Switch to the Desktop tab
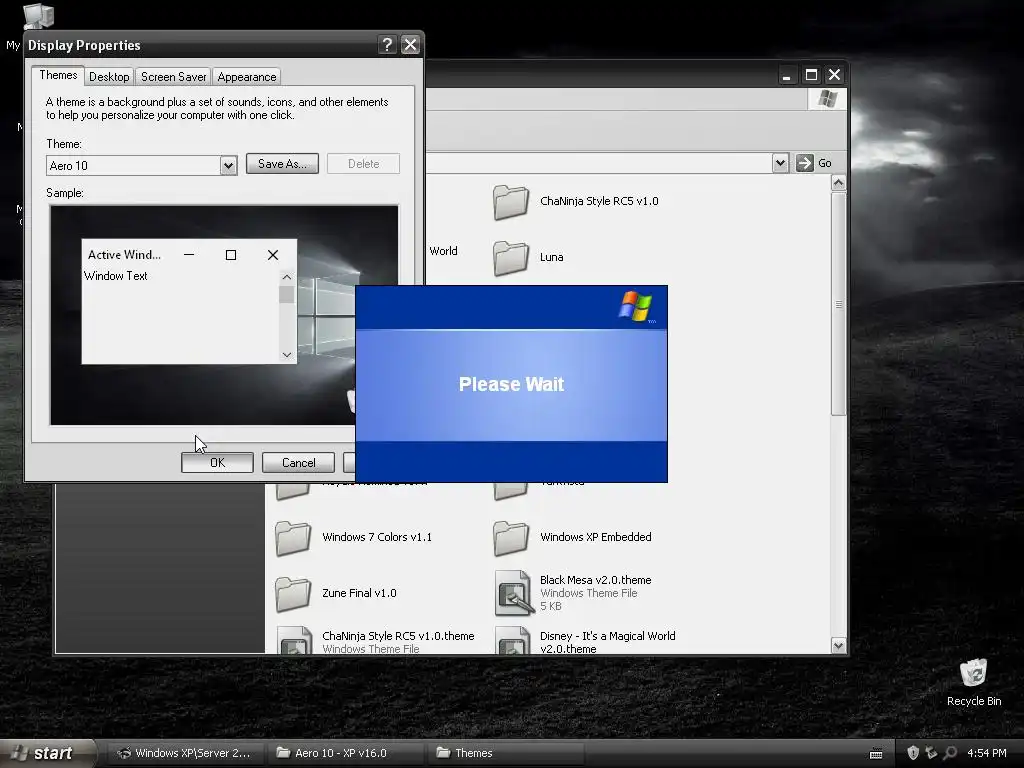 click(x=109, y=77)
